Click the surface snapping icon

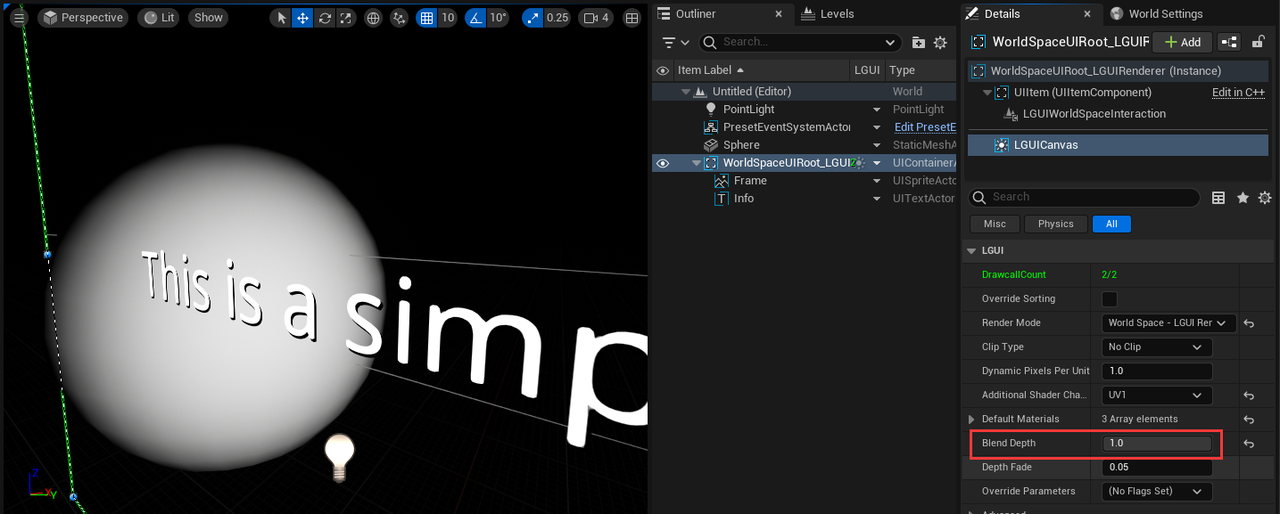399,18
